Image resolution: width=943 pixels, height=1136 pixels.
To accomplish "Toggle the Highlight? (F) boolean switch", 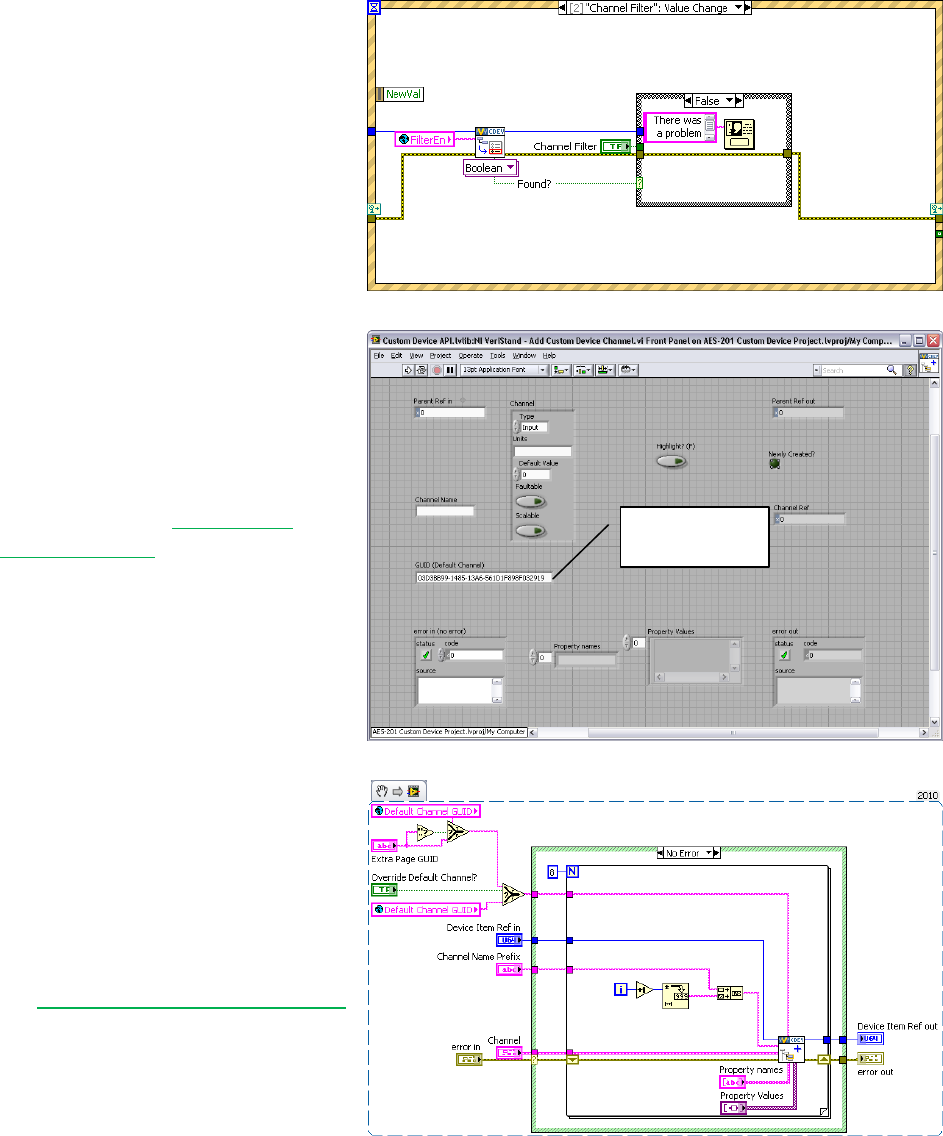I will [x=671, y=462].
